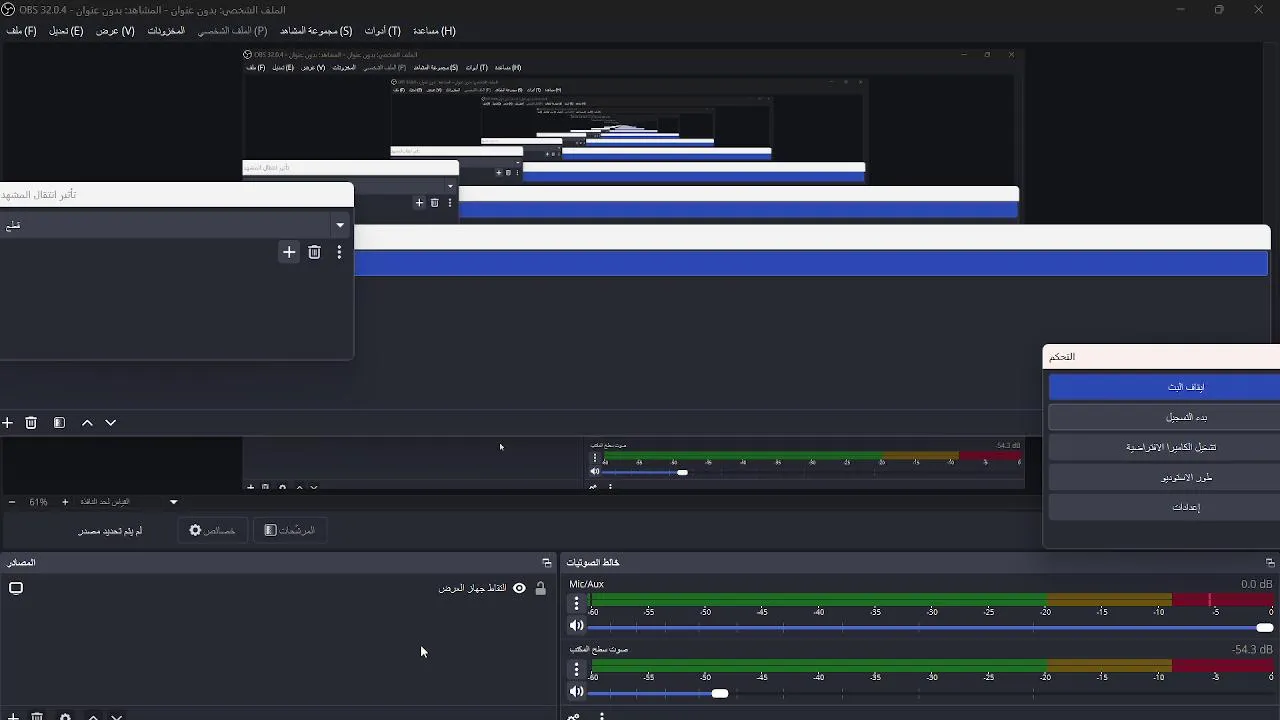Viewport: 1280px width, 720px height.
Task: Select the التقاط جهاز العرض source row
Action: click(x=278, y=588)
